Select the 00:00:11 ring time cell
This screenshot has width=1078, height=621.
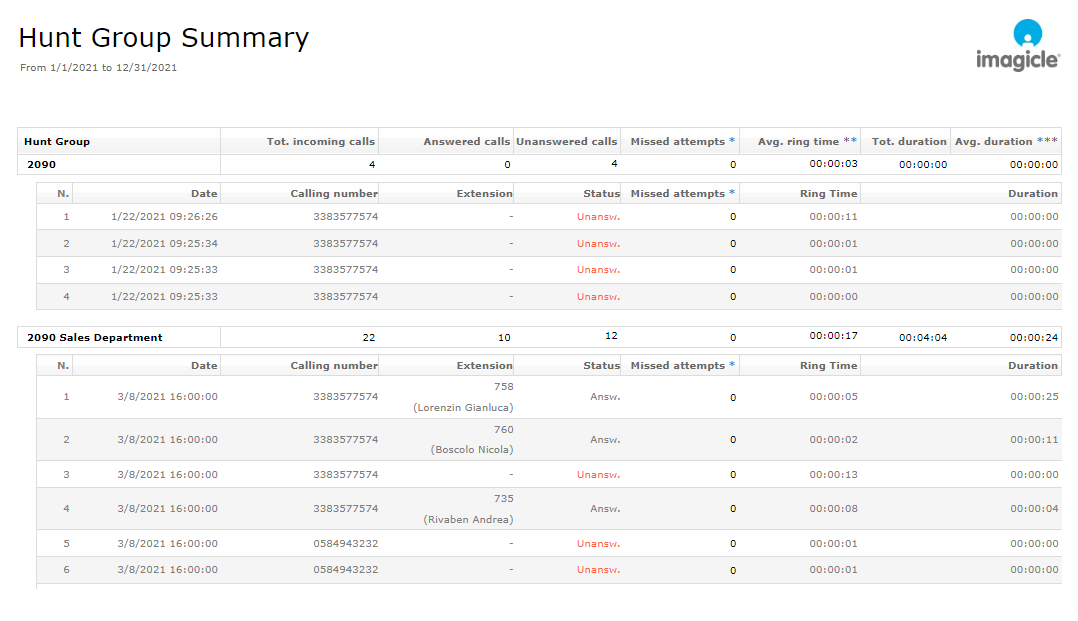833,216
